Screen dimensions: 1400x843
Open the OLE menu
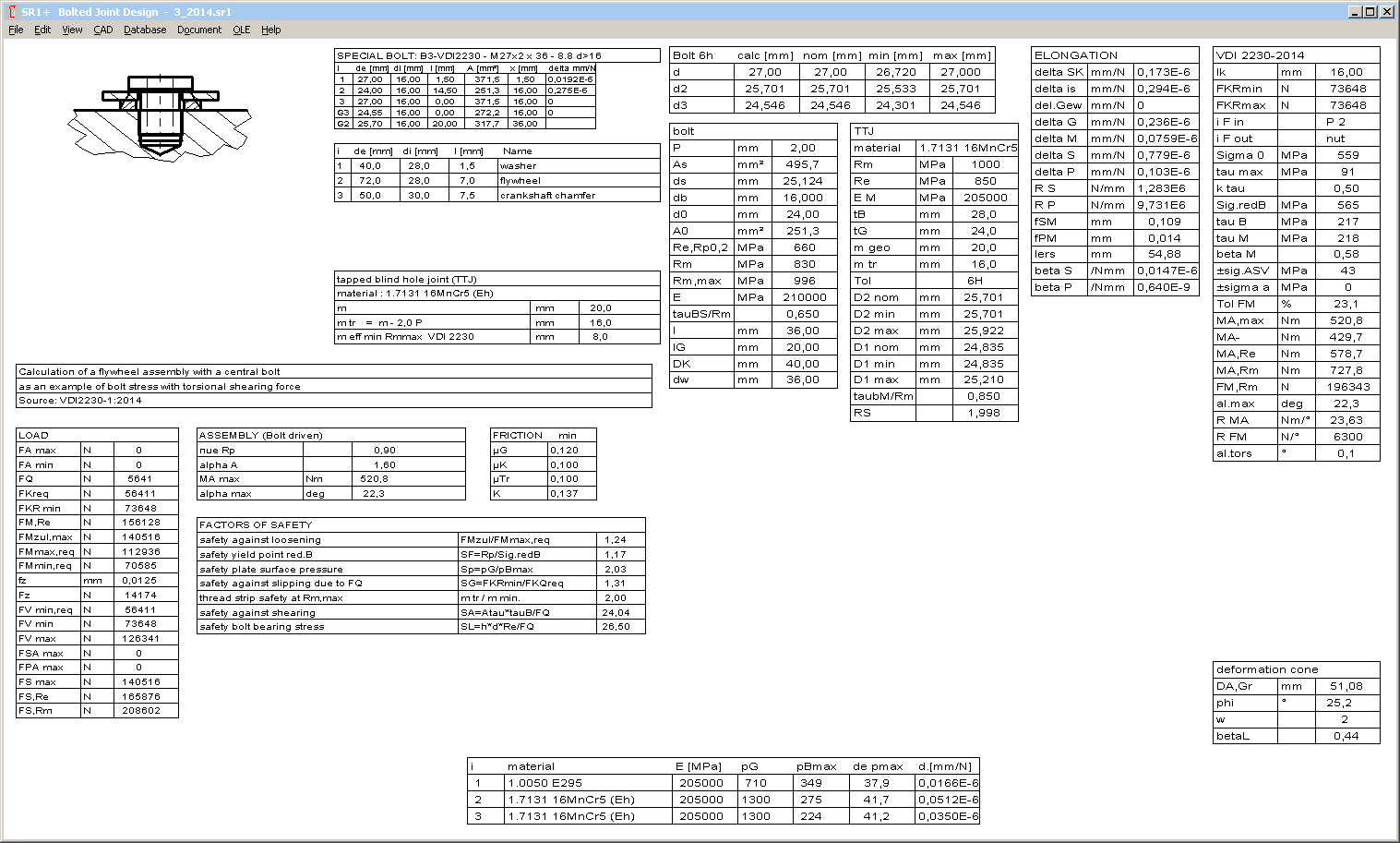pyautogui.click(x=241, y=30)
